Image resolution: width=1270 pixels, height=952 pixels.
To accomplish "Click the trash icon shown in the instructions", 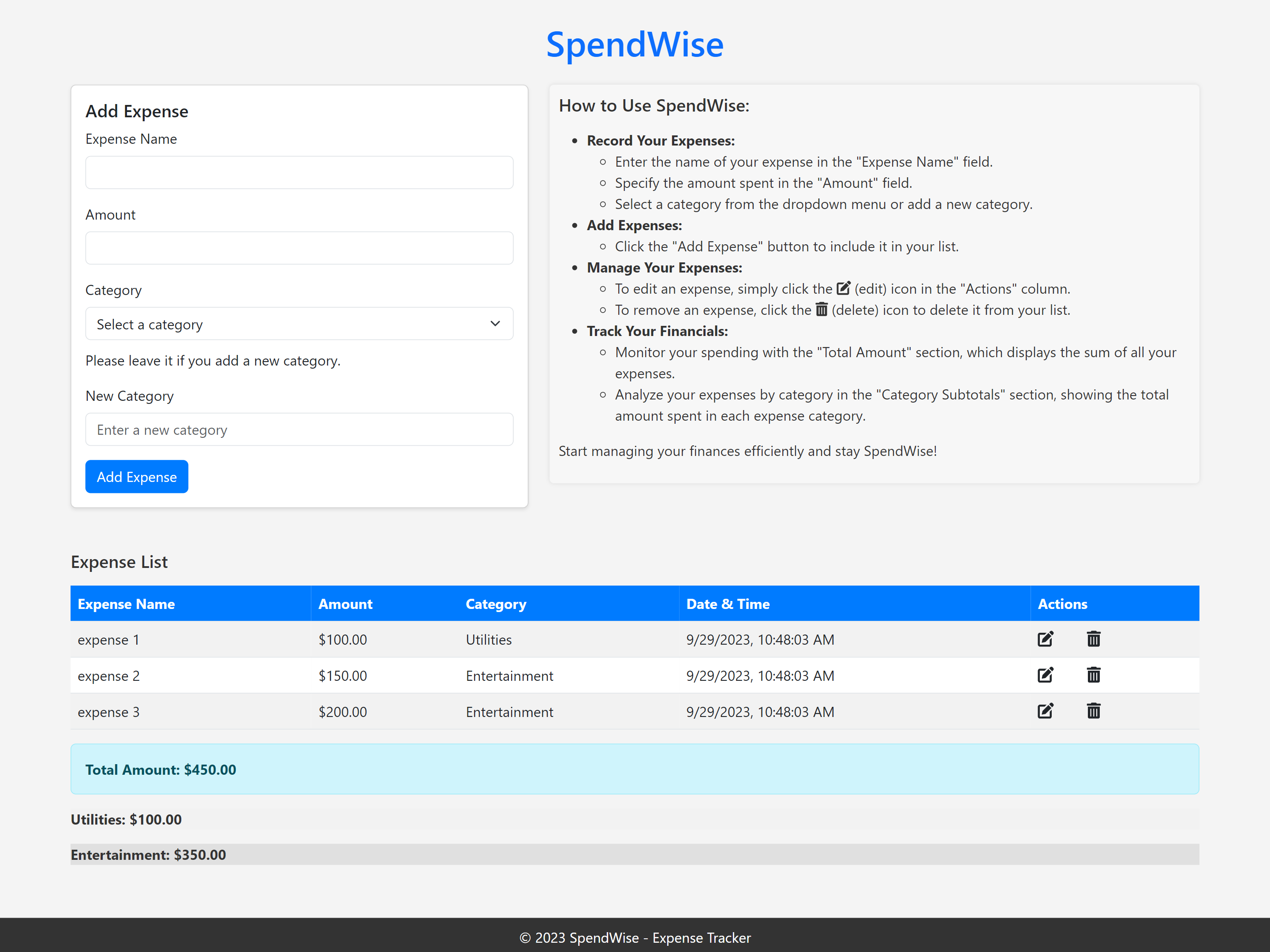I will pos(822,310).
